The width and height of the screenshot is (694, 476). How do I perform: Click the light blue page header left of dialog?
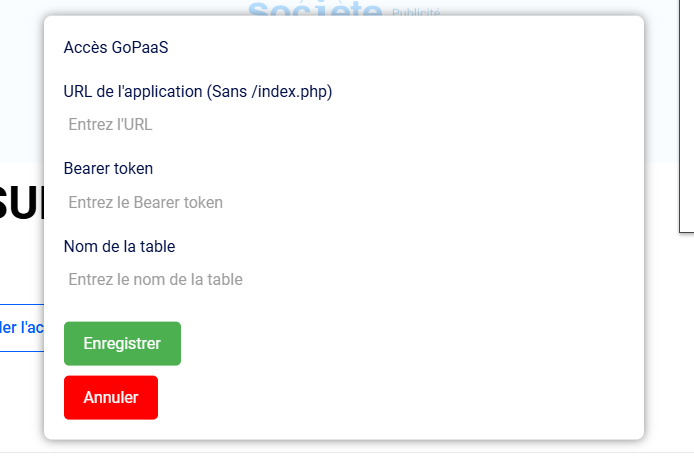coord(22,80)
